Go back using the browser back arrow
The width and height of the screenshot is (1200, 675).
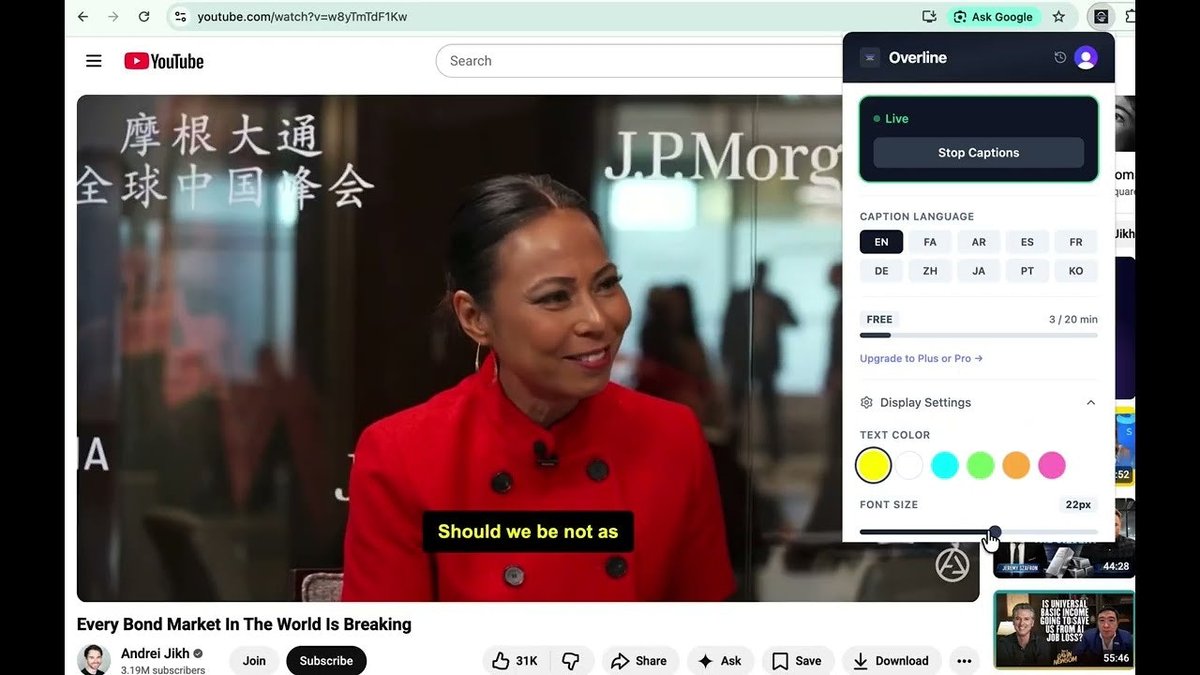click(x=83, y=17)
